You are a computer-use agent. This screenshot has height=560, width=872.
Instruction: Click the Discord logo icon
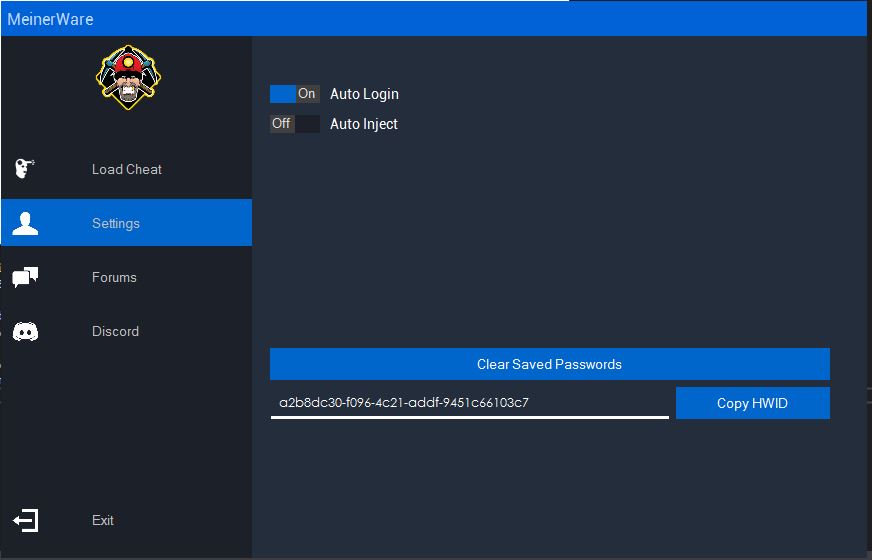pyautogui.click(x=25, y=331)
